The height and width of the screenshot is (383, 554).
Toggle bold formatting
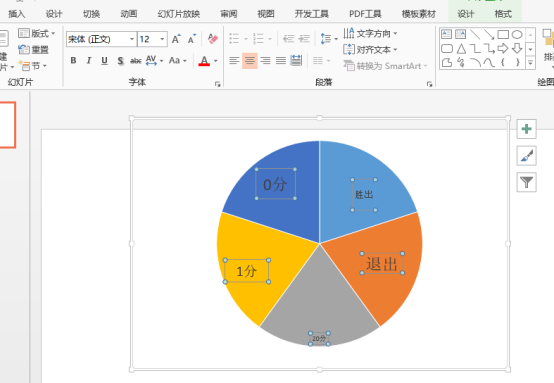[x=73, y=61]
